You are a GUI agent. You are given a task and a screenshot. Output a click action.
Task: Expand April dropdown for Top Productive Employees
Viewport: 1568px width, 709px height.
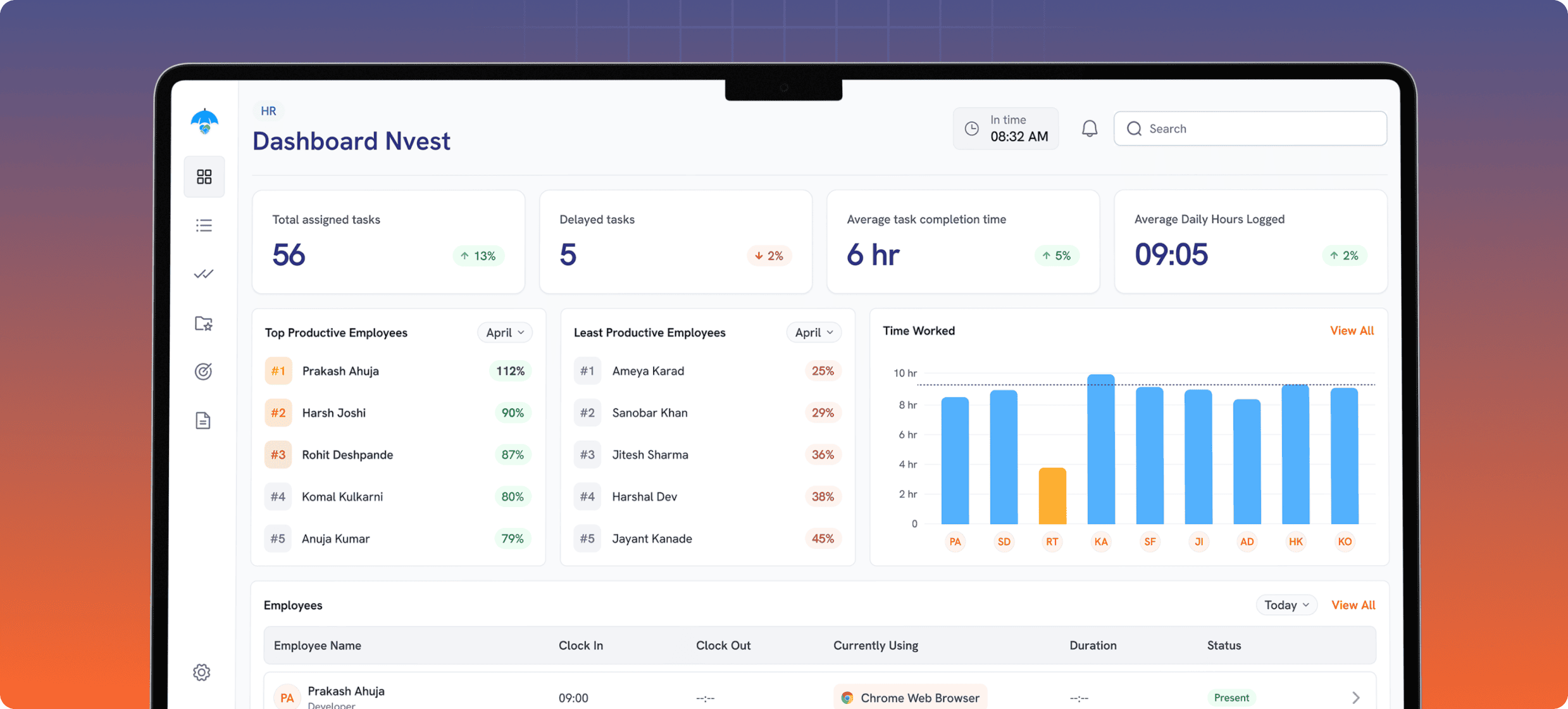coord(504,332)
